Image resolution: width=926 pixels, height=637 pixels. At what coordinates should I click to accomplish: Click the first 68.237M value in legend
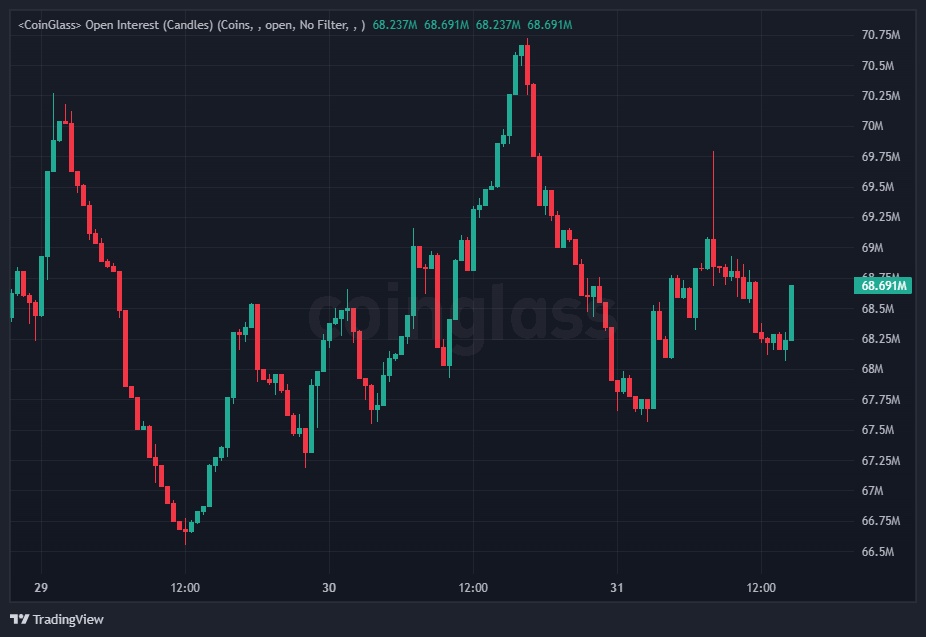point(394,22)
